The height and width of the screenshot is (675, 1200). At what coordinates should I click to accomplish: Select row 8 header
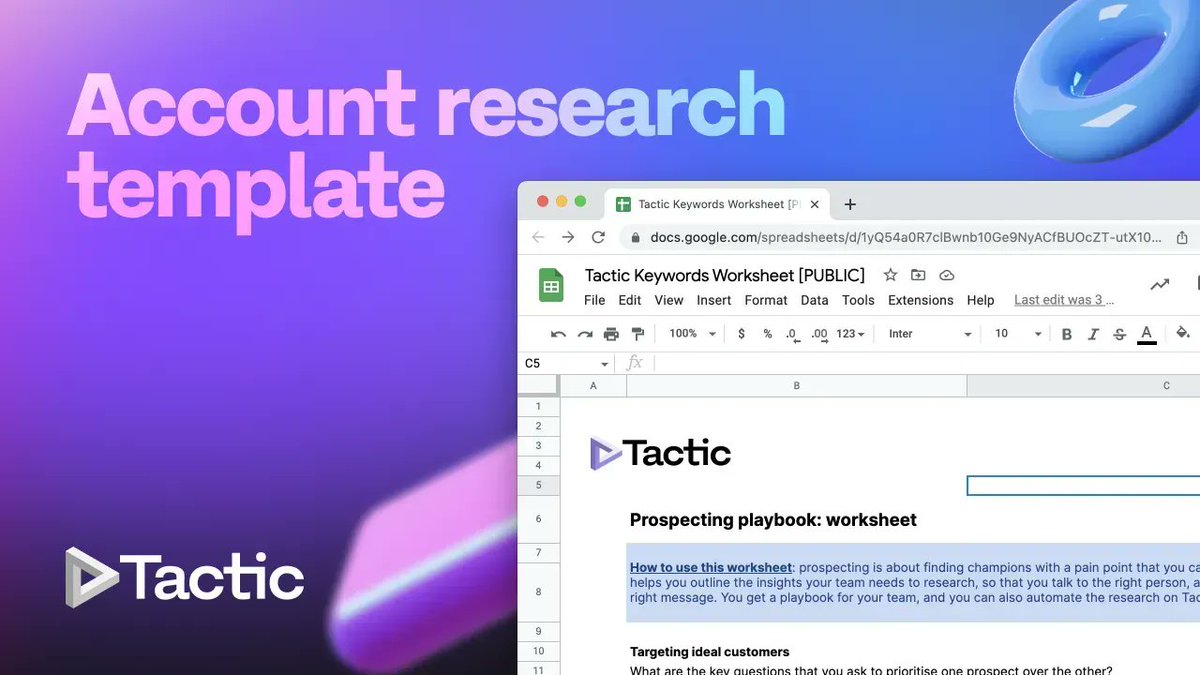tap(539, 592)
